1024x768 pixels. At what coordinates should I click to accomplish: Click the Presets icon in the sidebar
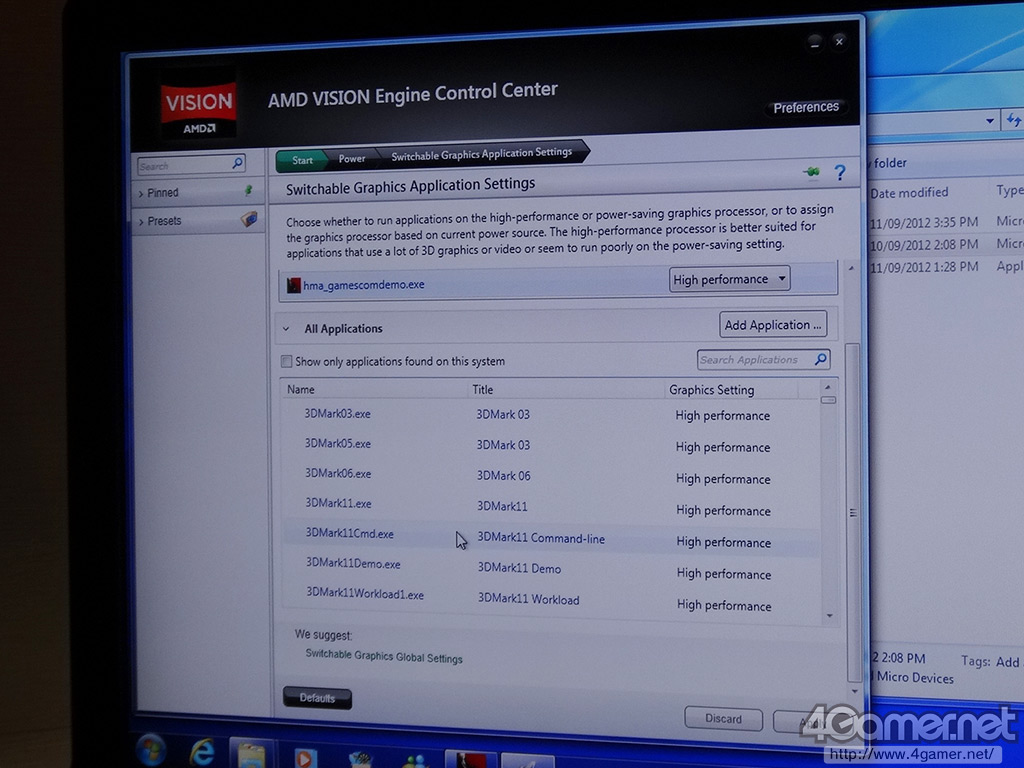coord(249,219)
